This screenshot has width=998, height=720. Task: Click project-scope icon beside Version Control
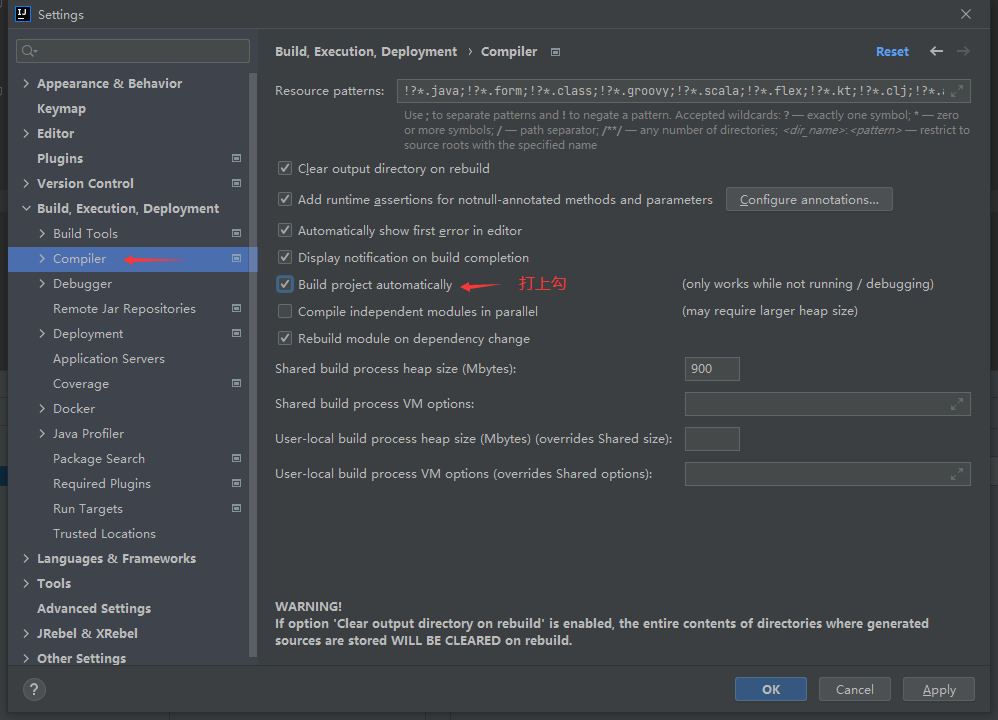coord(236,183)
